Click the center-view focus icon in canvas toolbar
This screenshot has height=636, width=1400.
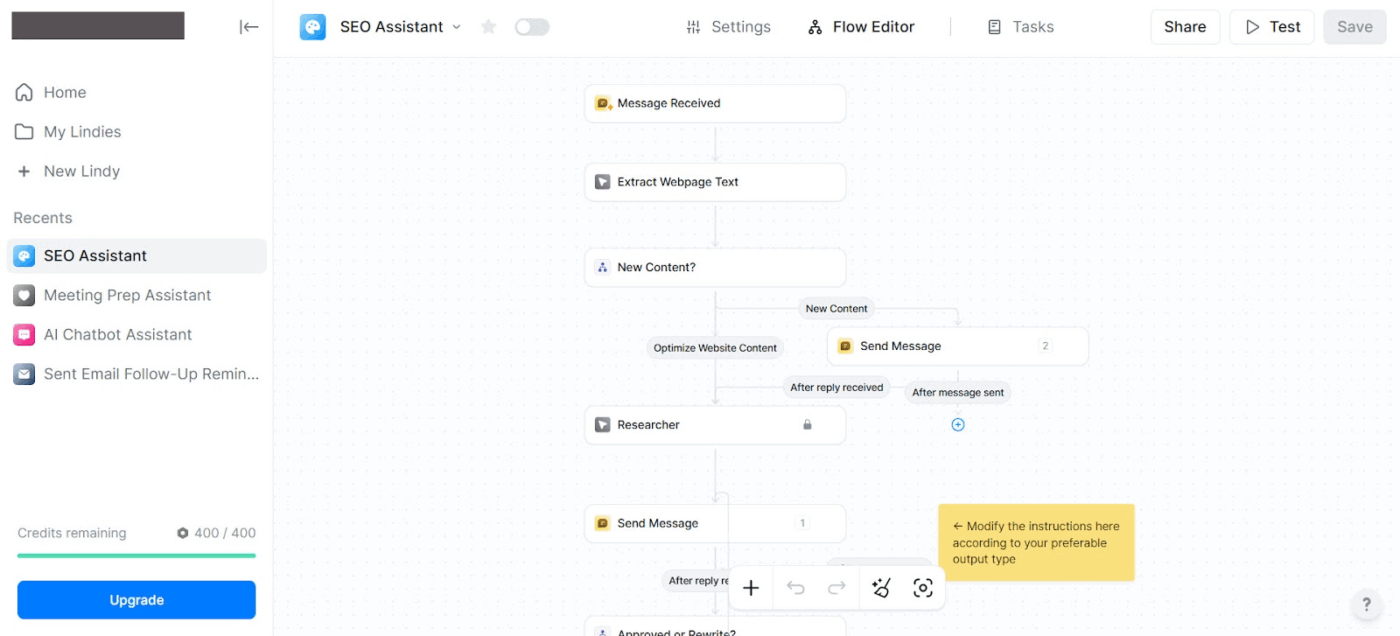tap(922, 588)
